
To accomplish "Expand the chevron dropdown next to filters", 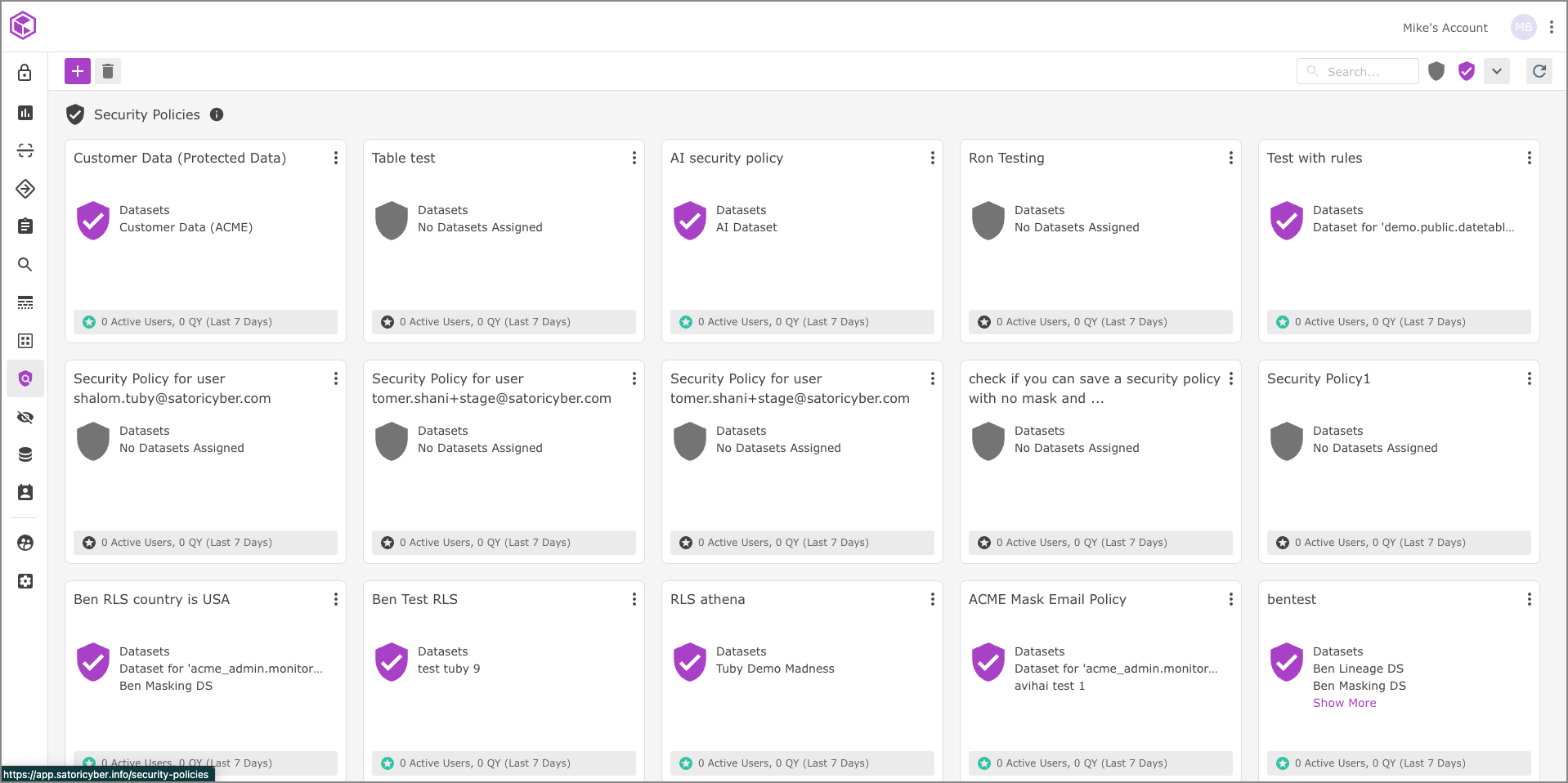I will click(1496, 71).
